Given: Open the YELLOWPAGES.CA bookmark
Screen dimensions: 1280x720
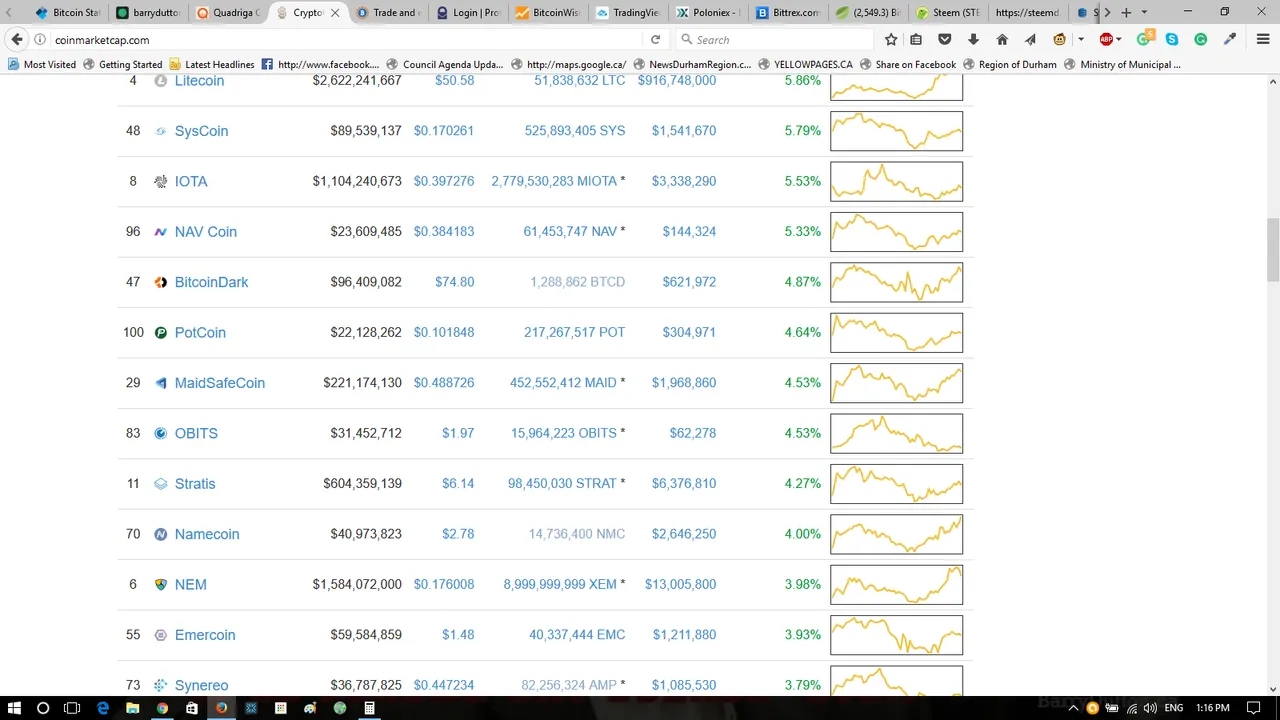Looking at the screenshot, I should [806, 64].
